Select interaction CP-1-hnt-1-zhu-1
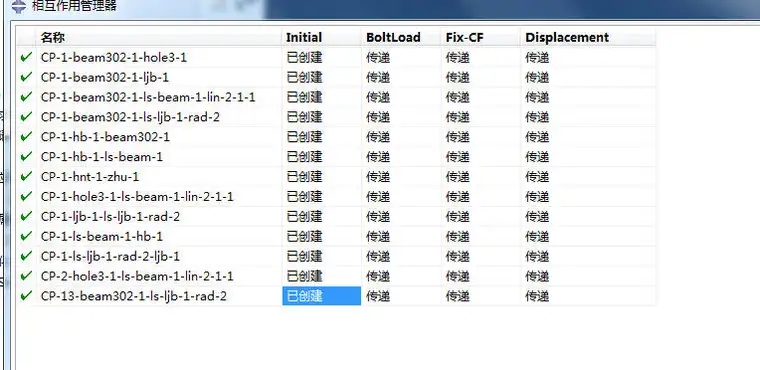 coord(90,177)
